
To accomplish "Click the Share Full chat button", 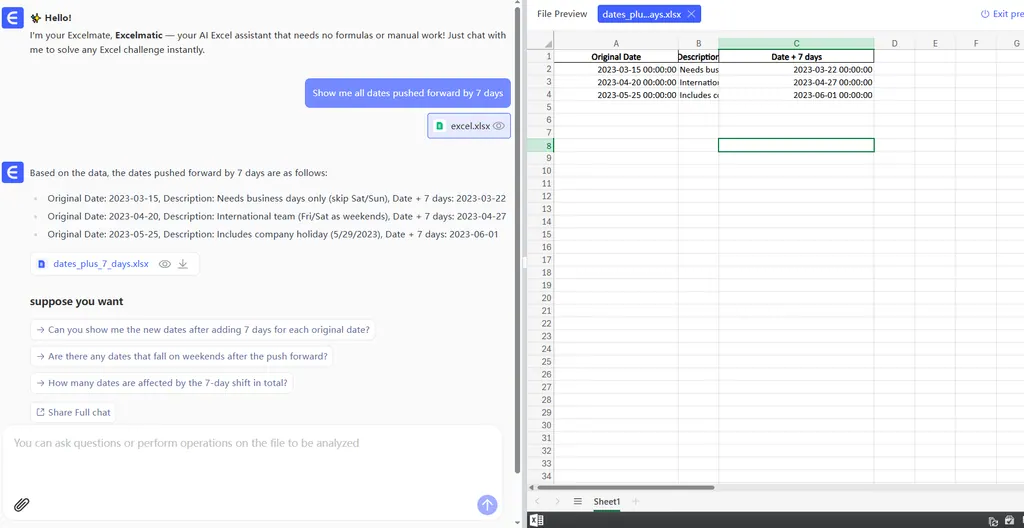I will (x=73, y=412).
